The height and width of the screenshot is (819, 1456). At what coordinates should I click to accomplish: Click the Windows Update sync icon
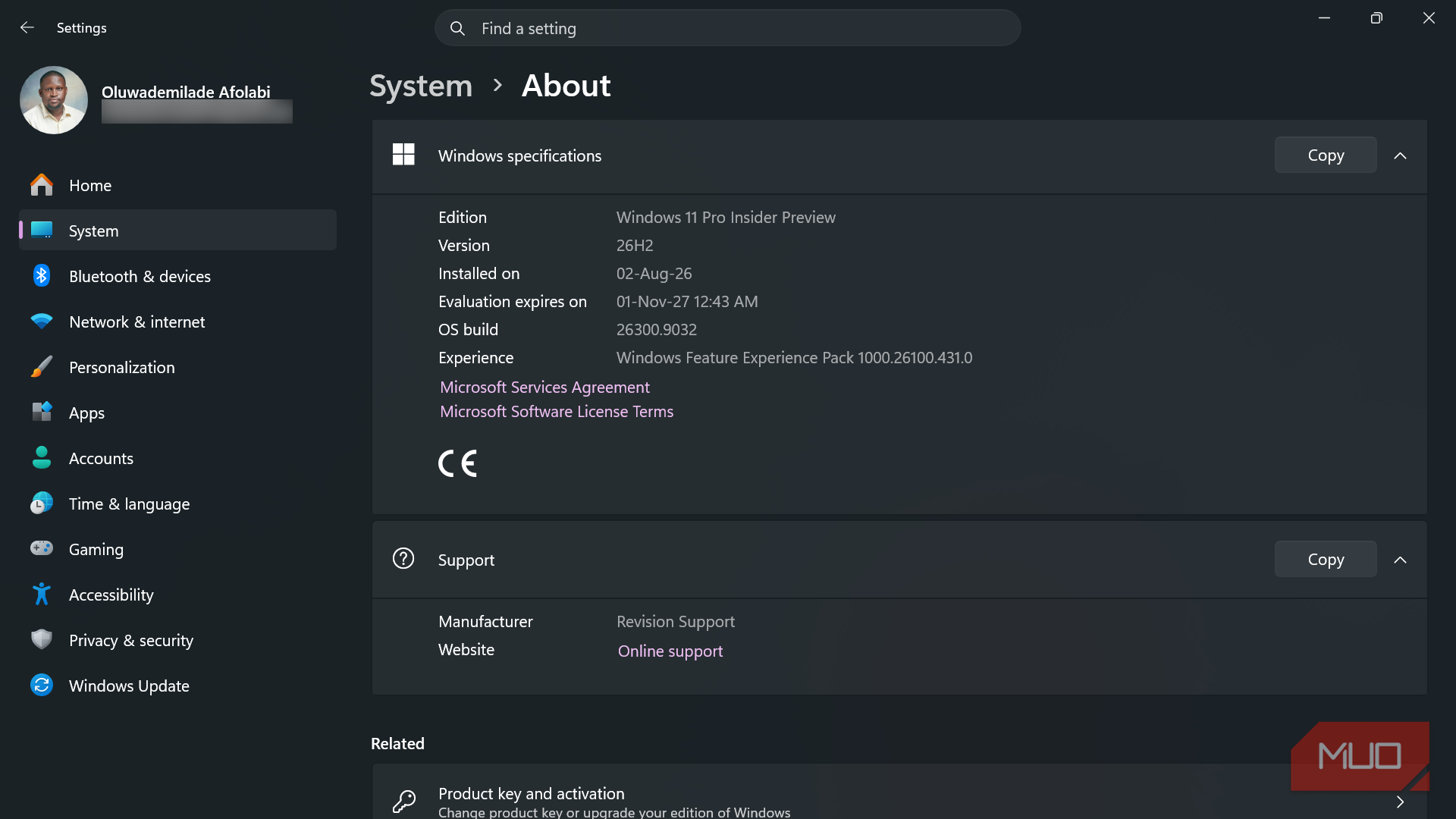42,686
